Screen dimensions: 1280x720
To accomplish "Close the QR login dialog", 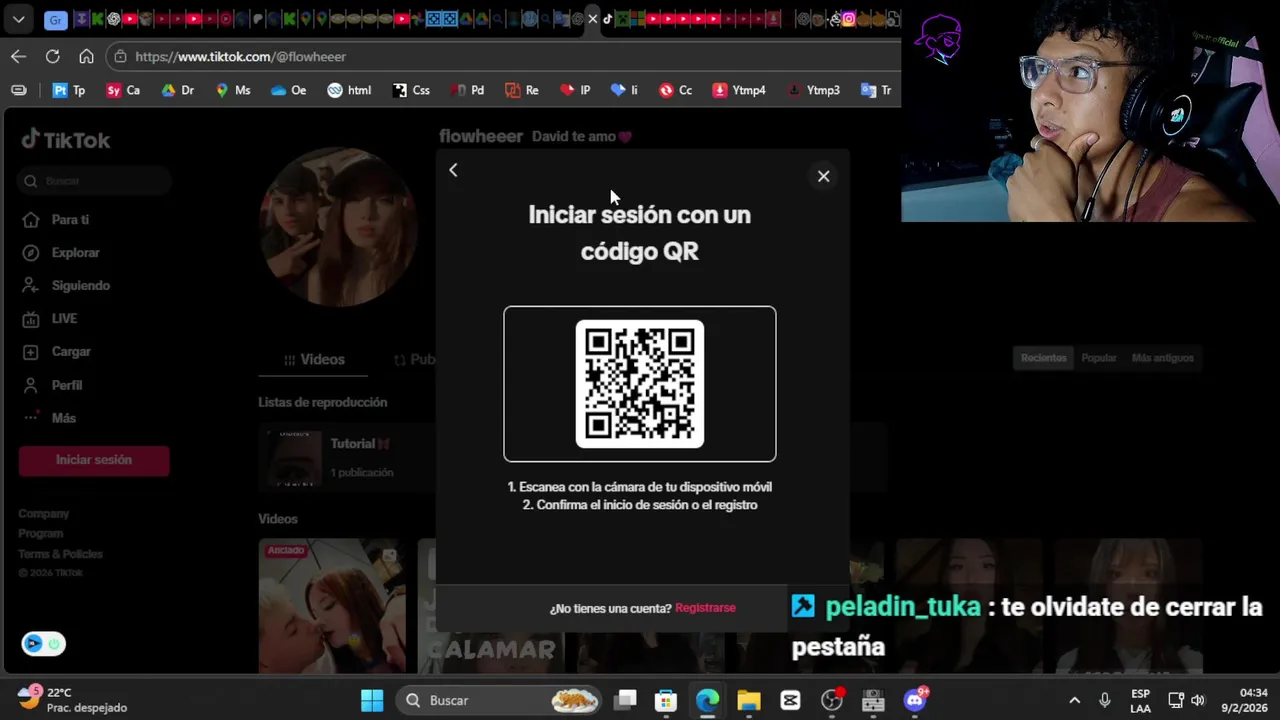I will click(x=823, y=176).
